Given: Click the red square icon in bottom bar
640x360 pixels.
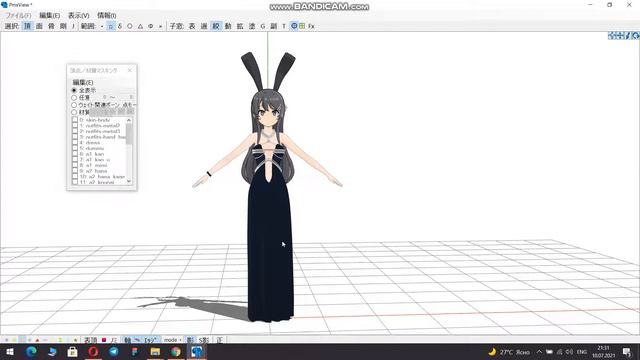Looking at the screenshot, I should [104, 340].
